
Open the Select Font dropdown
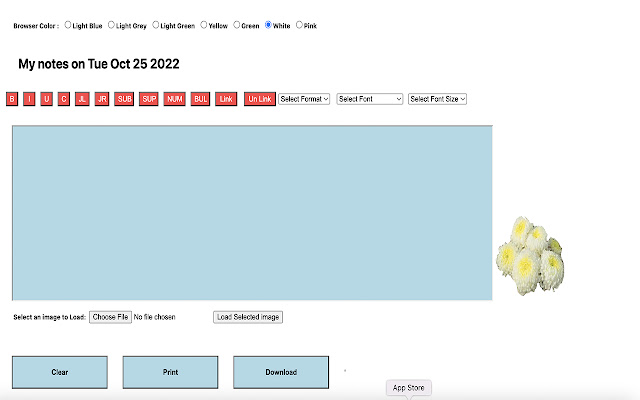[370, 99]
